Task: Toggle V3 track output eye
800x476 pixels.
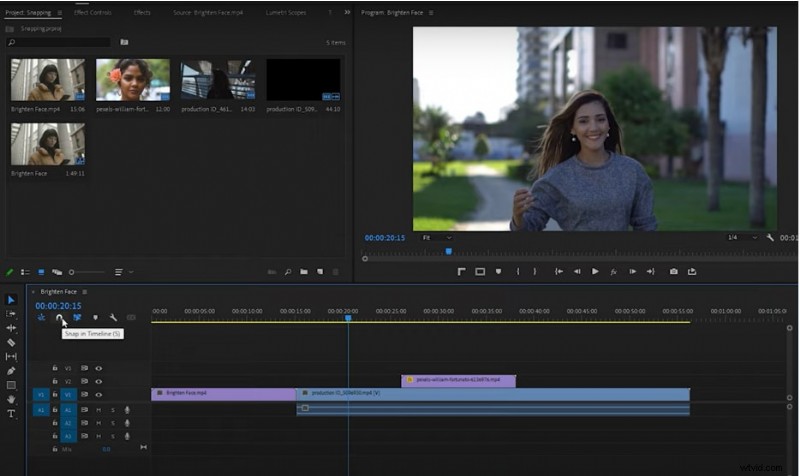Action: tap(98, 368)
